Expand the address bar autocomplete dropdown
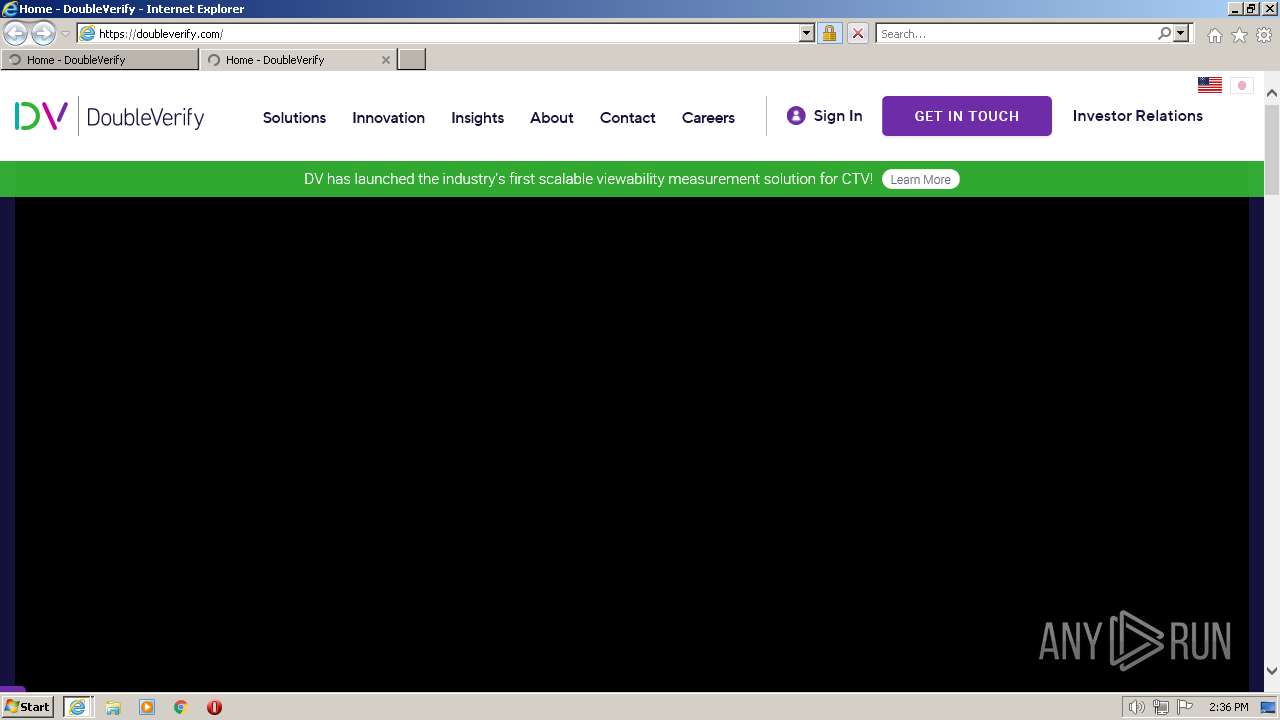The height and width of the screenshot is (720, 1280). click(x=807, y=33)
